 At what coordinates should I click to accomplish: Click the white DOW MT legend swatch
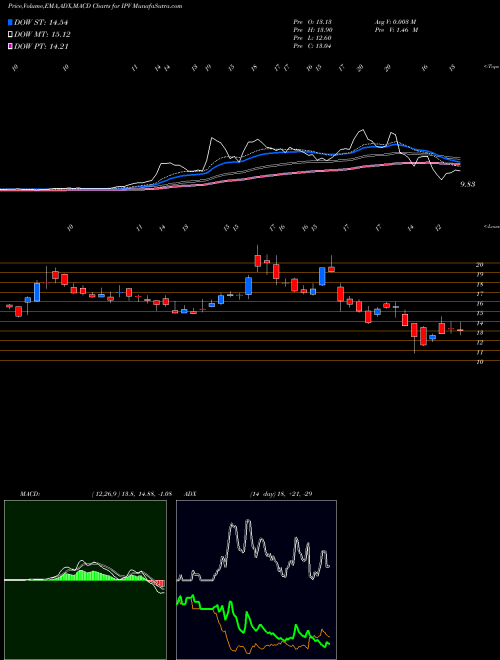11,35
